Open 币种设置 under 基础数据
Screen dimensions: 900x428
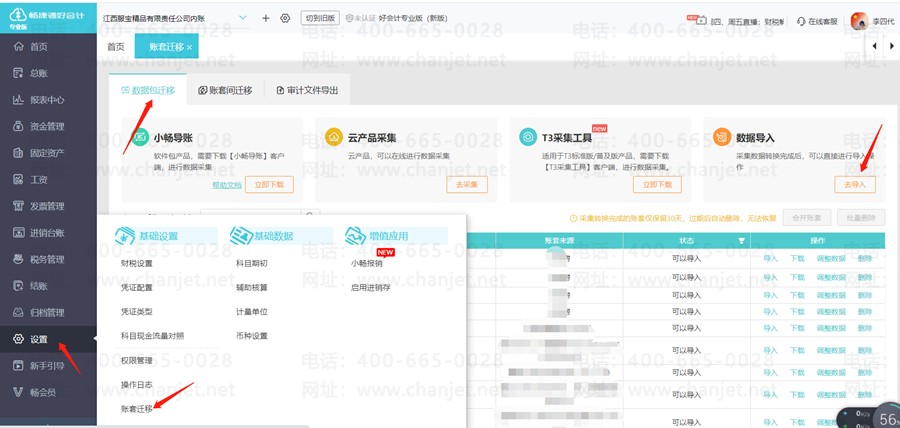coord(252,336)
